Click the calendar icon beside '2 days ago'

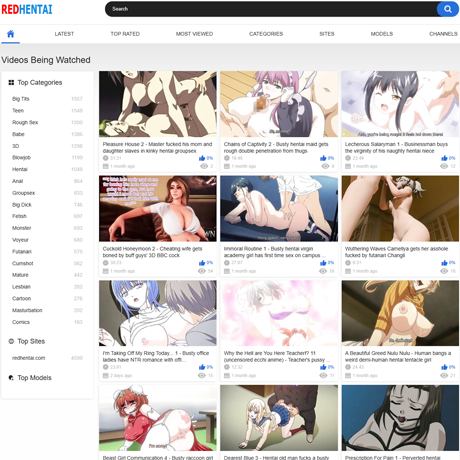coord(106,376)
